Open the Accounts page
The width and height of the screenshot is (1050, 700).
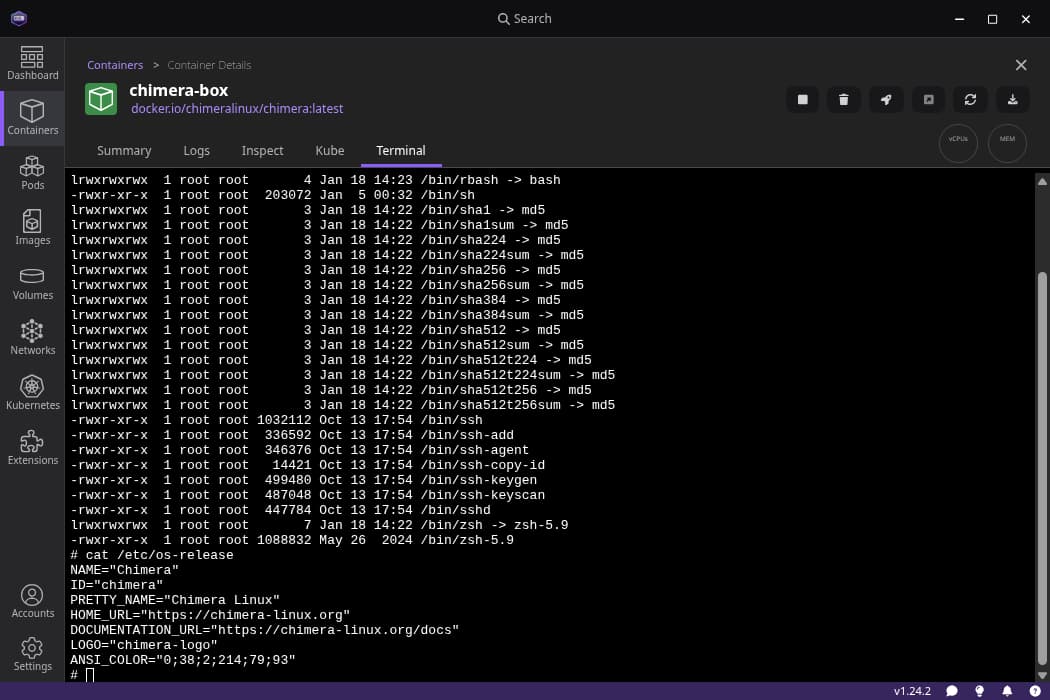[x=32, y=601]
